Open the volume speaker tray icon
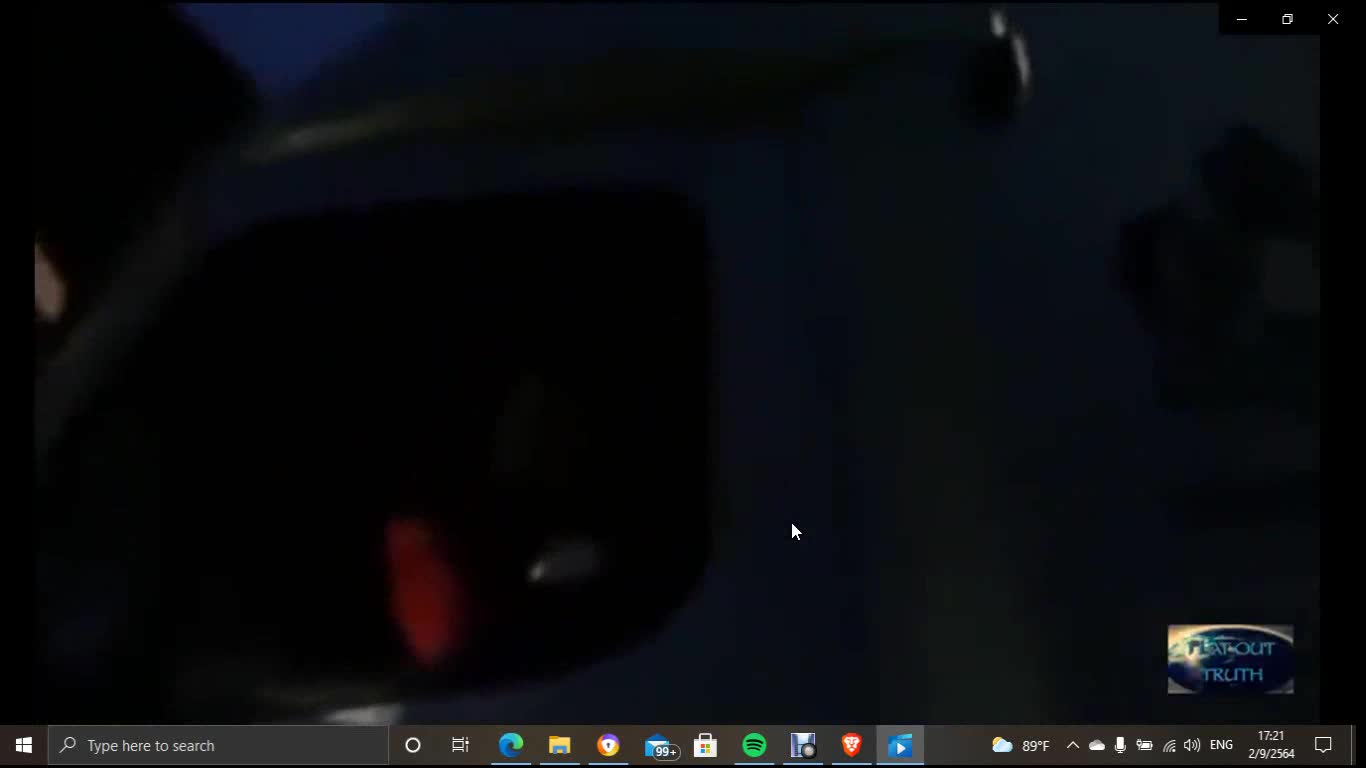 [x=1192, y=745]
